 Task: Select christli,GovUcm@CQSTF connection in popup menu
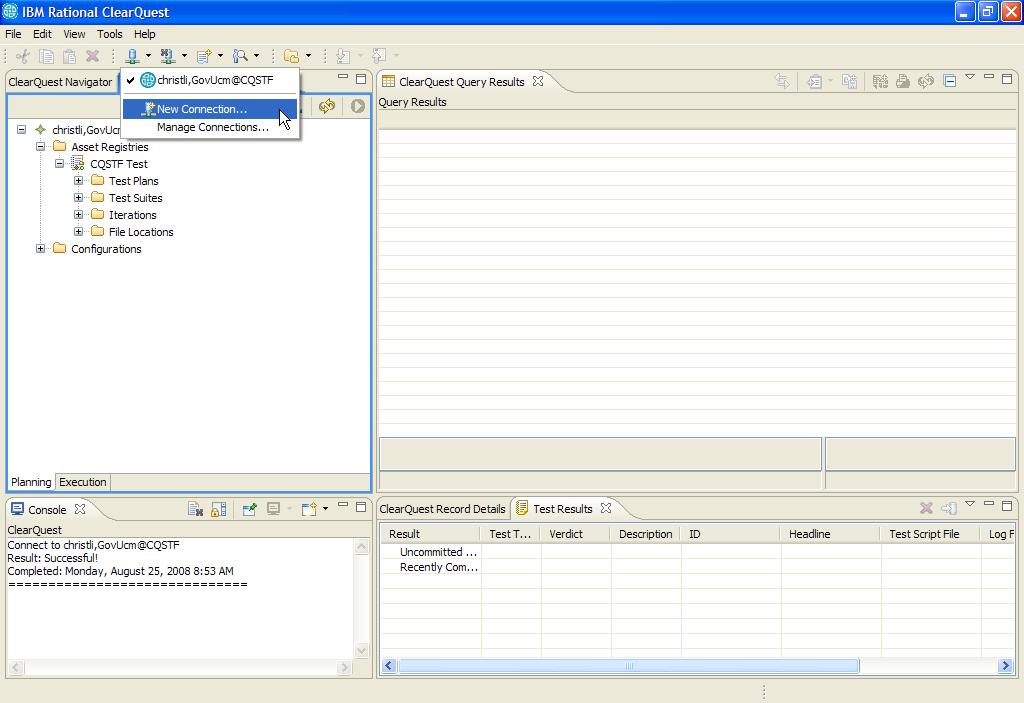click(x=210, y=80)
